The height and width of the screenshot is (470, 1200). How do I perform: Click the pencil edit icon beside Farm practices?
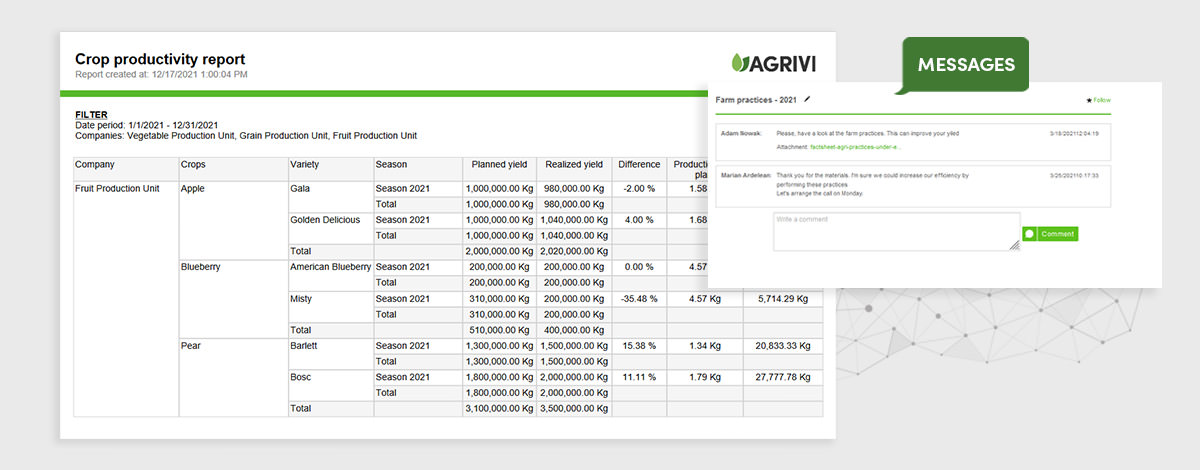pyautogui.click(x=807, y=100)
